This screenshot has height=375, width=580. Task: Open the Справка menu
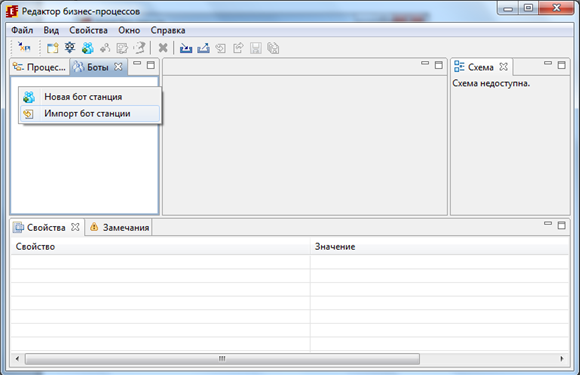point(168,30)
